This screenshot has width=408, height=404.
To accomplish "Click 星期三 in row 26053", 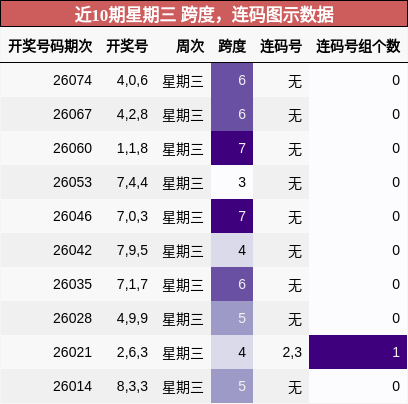I will (x=183, y=183).
